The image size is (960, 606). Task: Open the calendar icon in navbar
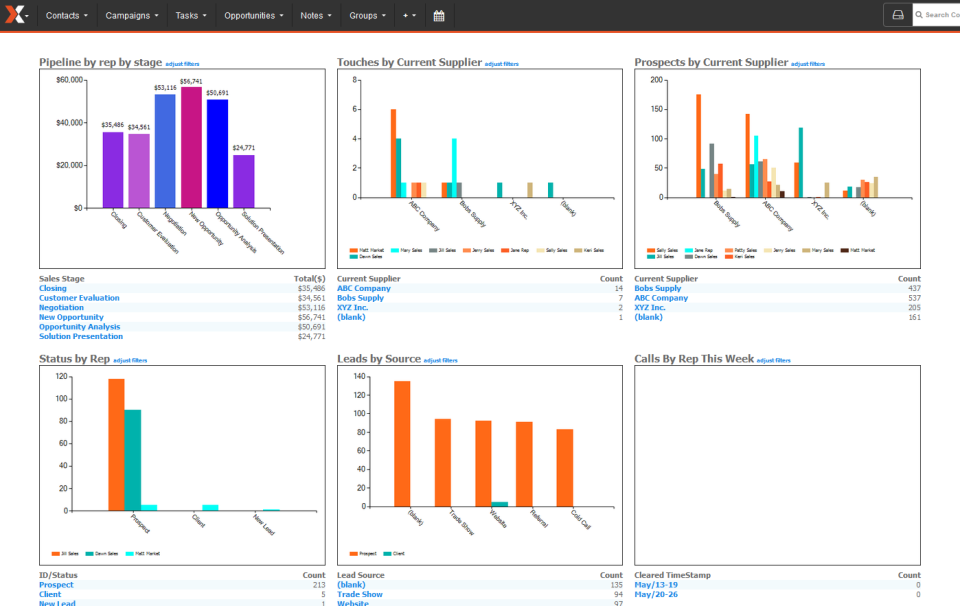pyautogui.click(x=439, y=16)
